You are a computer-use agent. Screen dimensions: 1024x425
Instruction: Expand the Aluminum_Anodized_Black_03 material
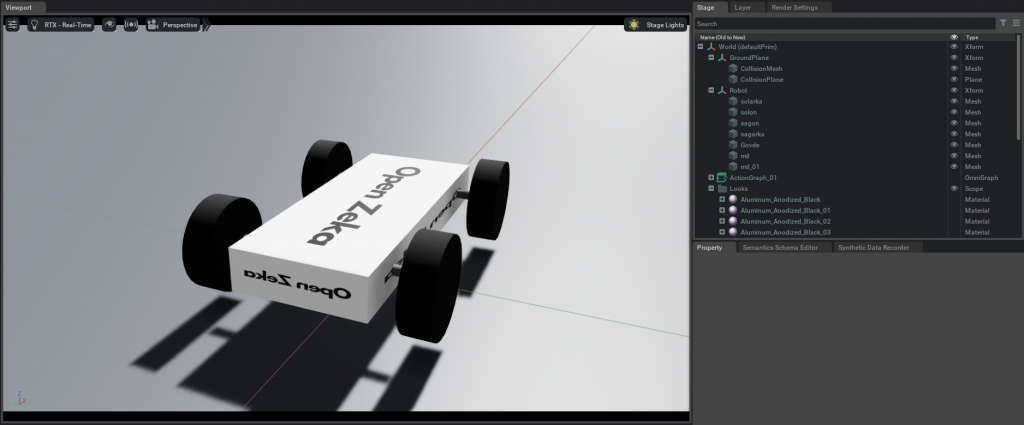[x=722, y=232]
